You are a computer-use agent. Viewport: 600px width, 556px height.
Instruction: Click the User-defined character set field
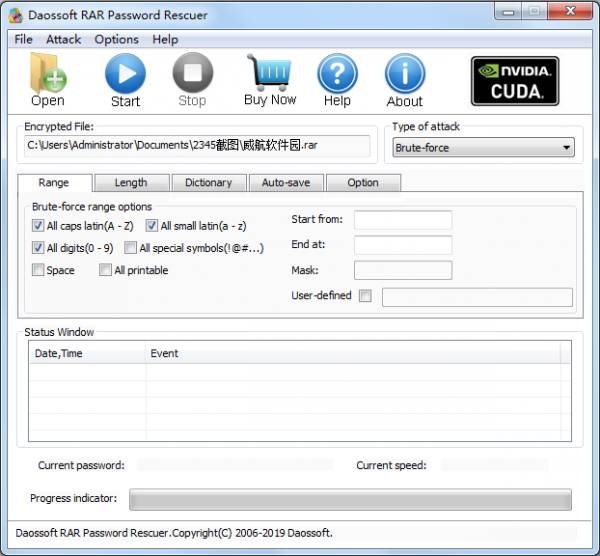coord(477,297)
